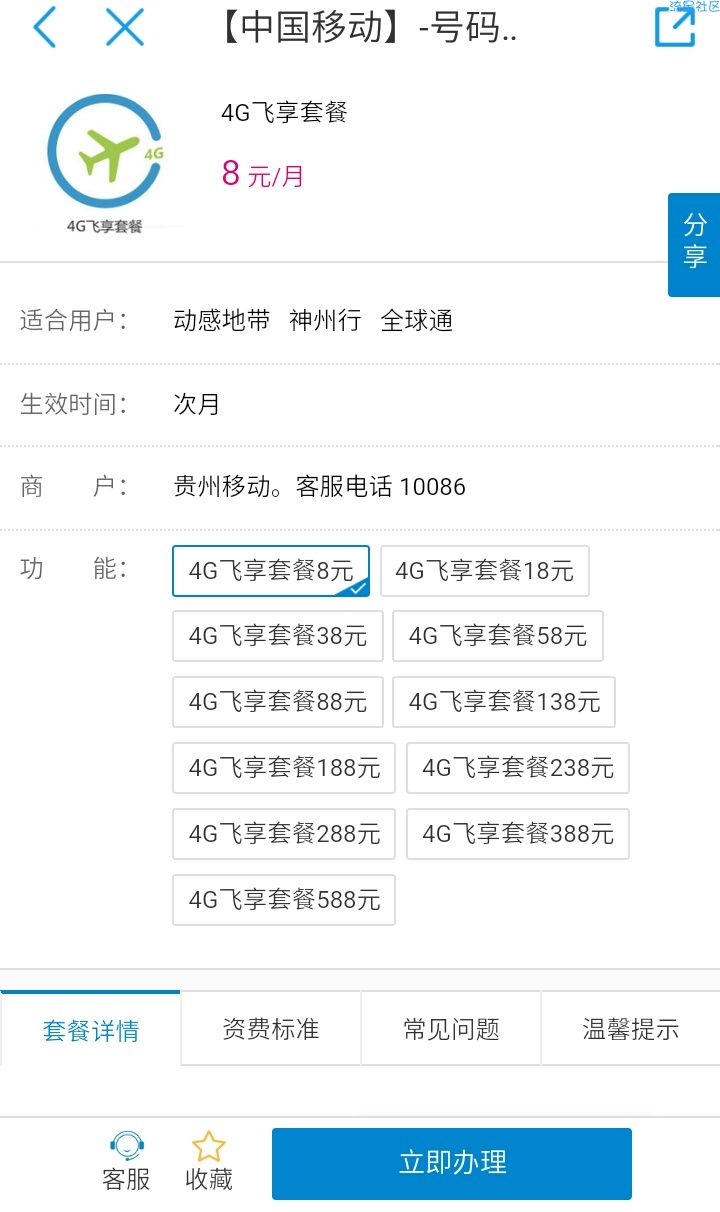
Task: Tap 神州行 user type text
Action: tap(325, 321)
